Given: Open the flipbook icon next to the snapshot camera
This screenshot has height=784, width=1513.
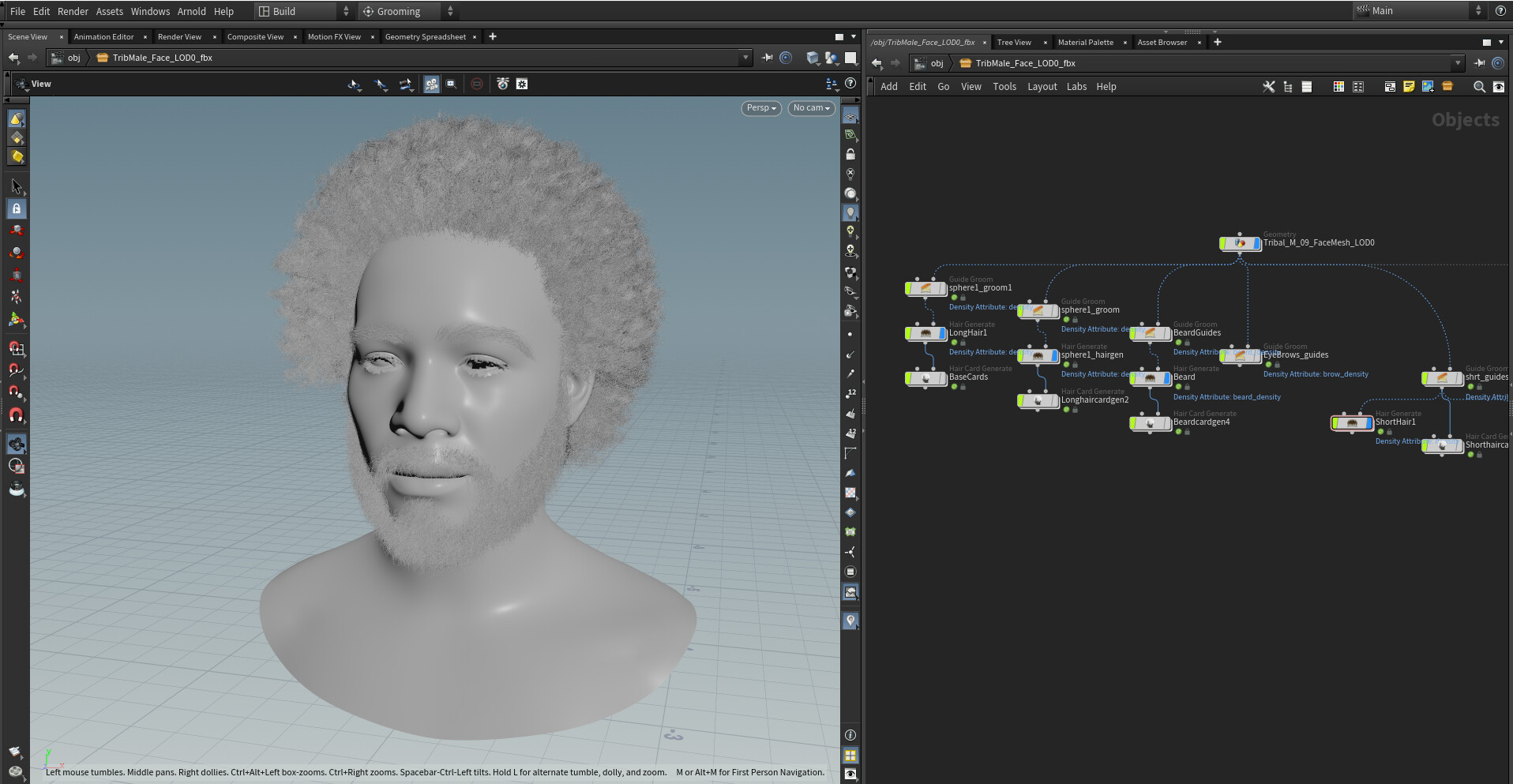Looking at the screenshot, I should coord(521,84).
